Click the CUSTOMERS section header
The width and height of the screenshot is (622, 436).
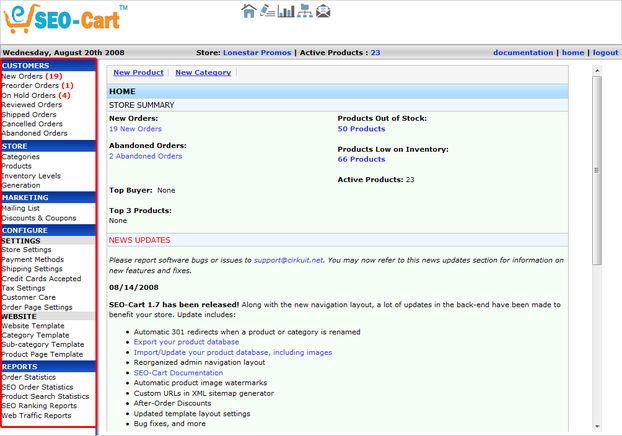tap(48, 65)
